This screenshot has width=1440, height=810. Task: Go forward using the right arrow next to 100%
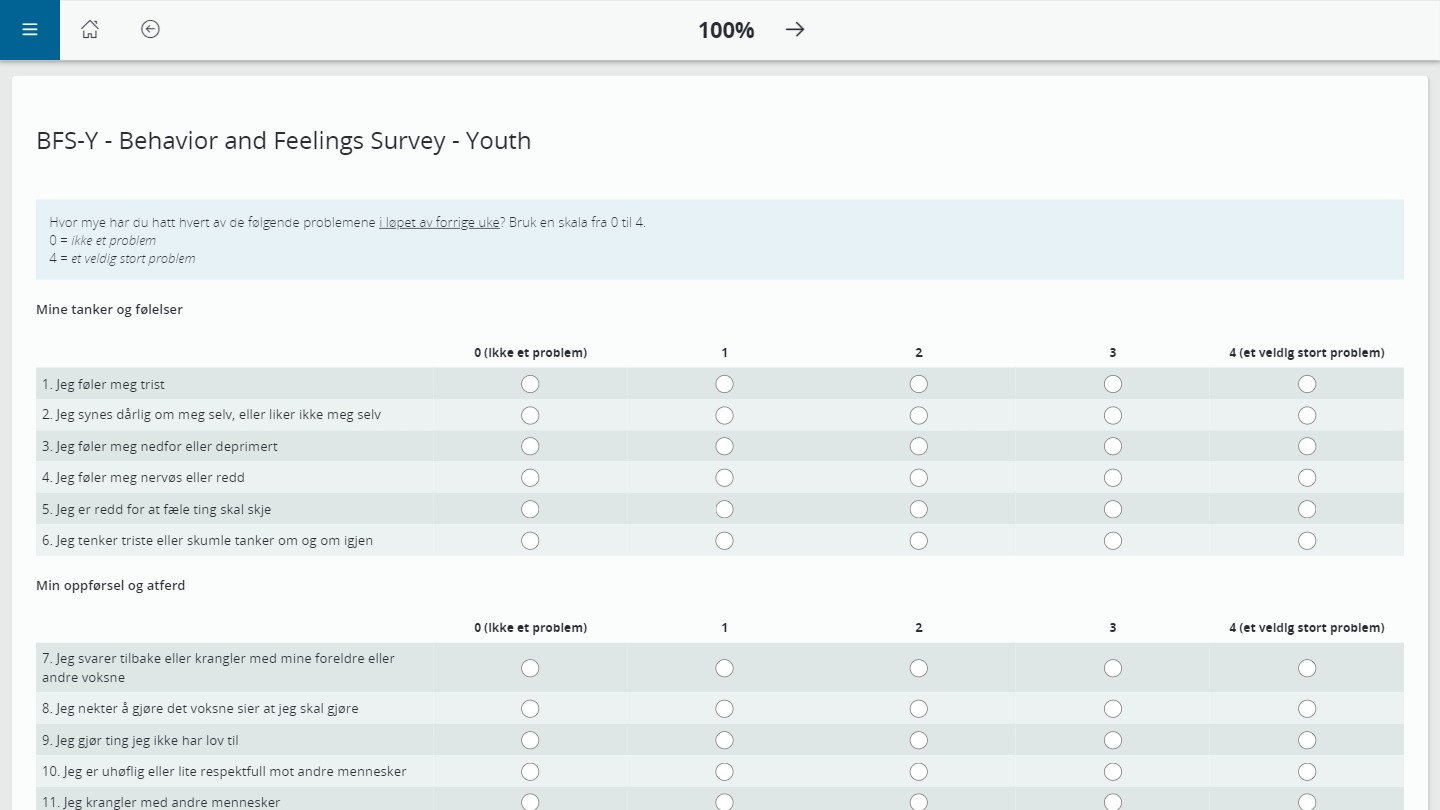pyautogui.click(x=794, y=30)
